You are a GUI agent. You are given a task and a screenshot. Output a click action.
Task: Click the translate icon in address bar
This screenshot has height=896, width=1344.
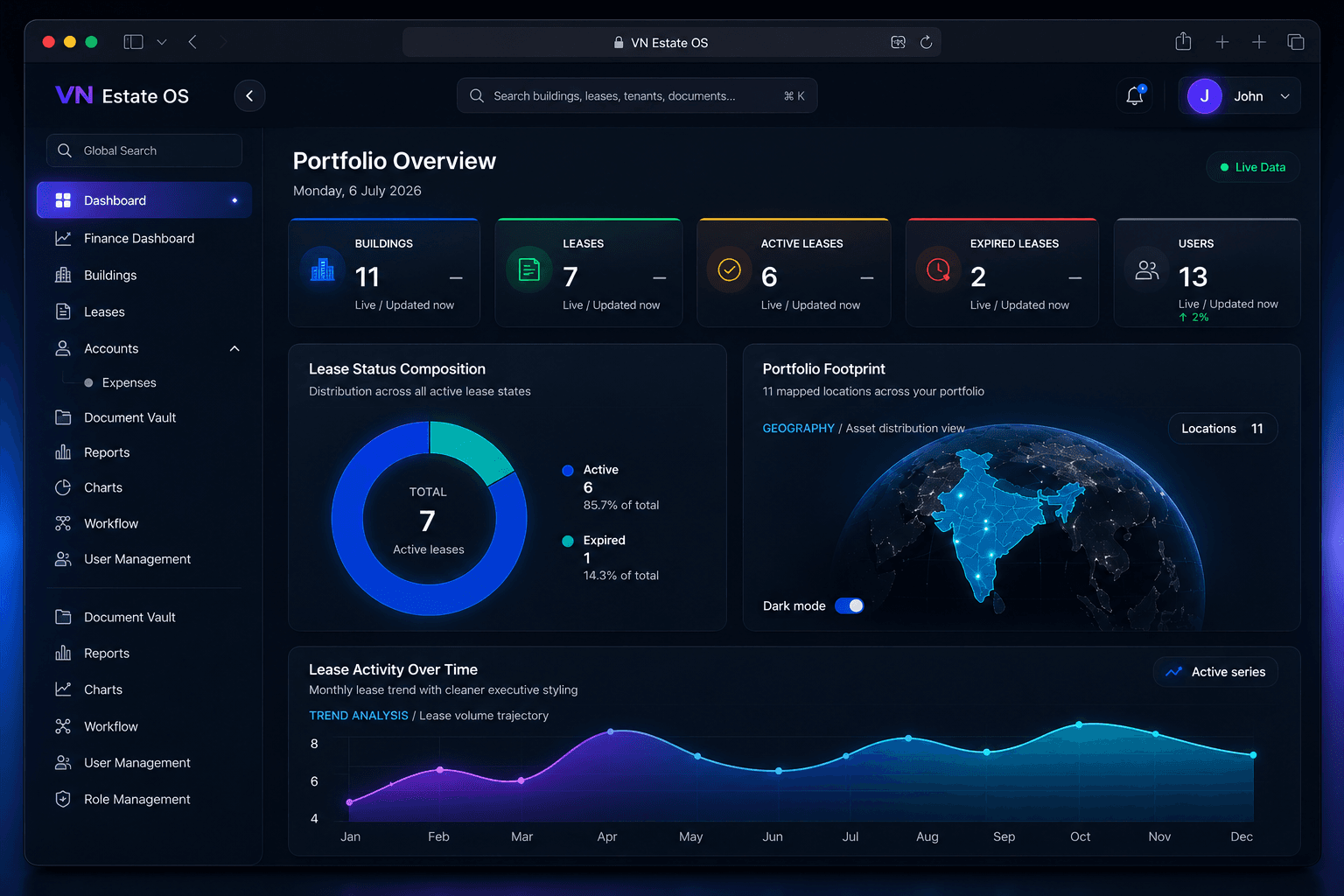[898, 42]
